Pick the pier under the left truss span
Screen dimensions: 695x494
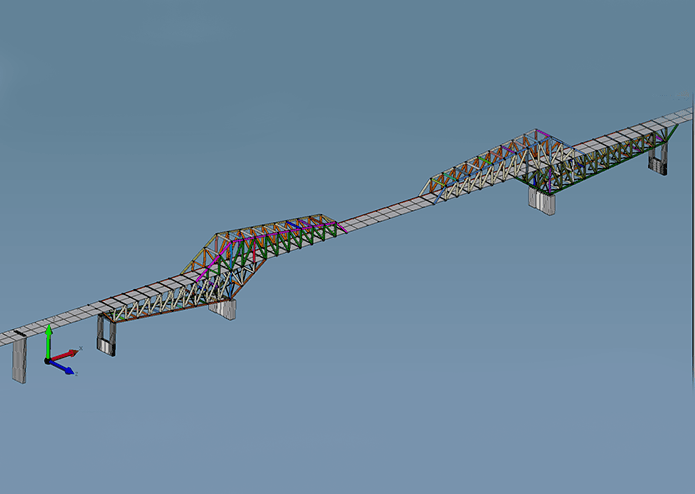(x=223, y=309)
